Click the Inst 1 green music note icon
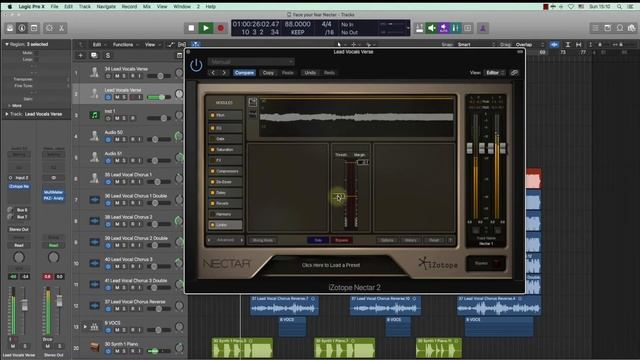This screenshot has height=360, width=640. coord(94,116)
